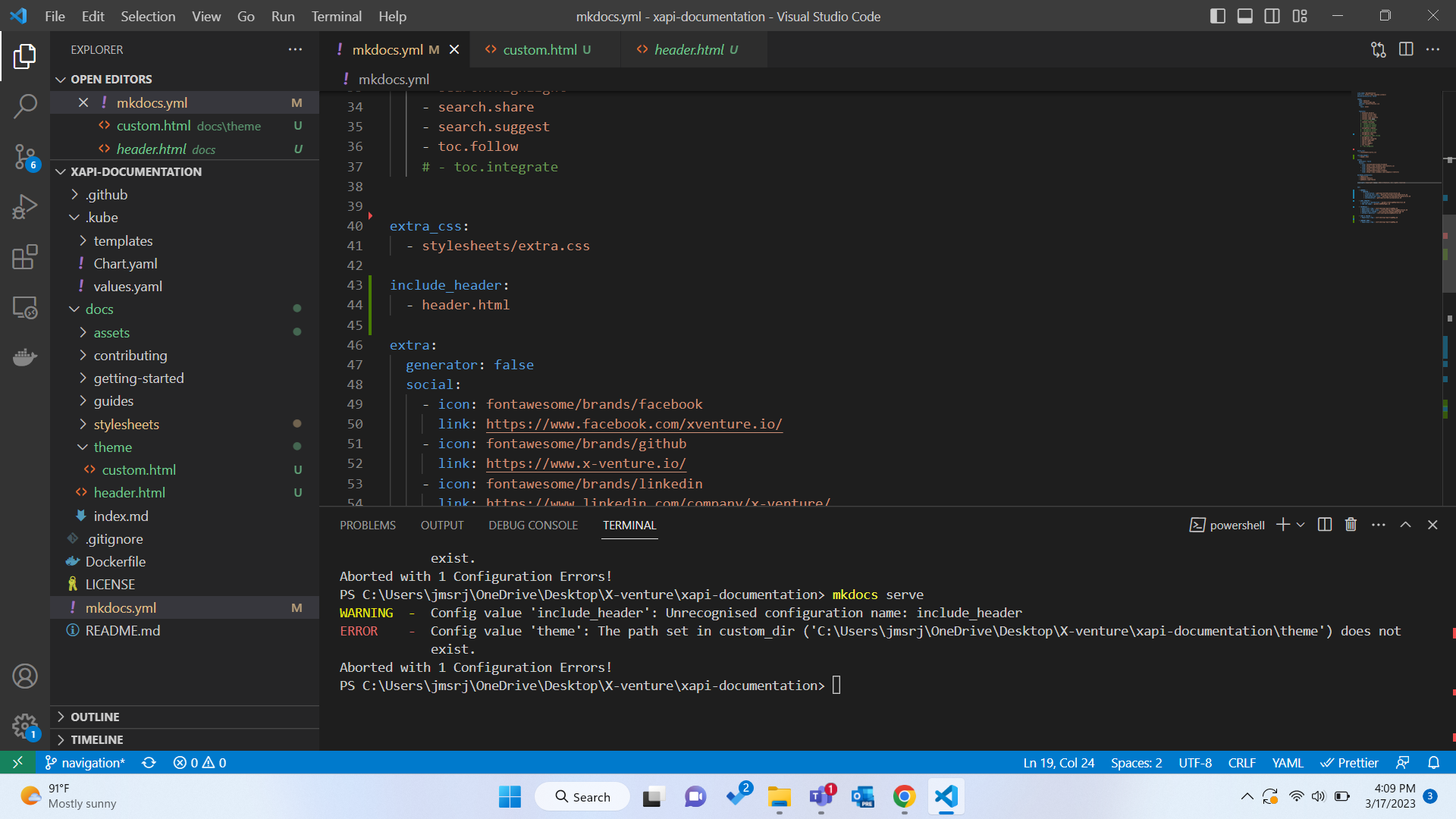Click the Open Changes compare icon in editor toolbar
Image resolution: width=1456 pixels, height=819 pixels.
pos(1378,49)
